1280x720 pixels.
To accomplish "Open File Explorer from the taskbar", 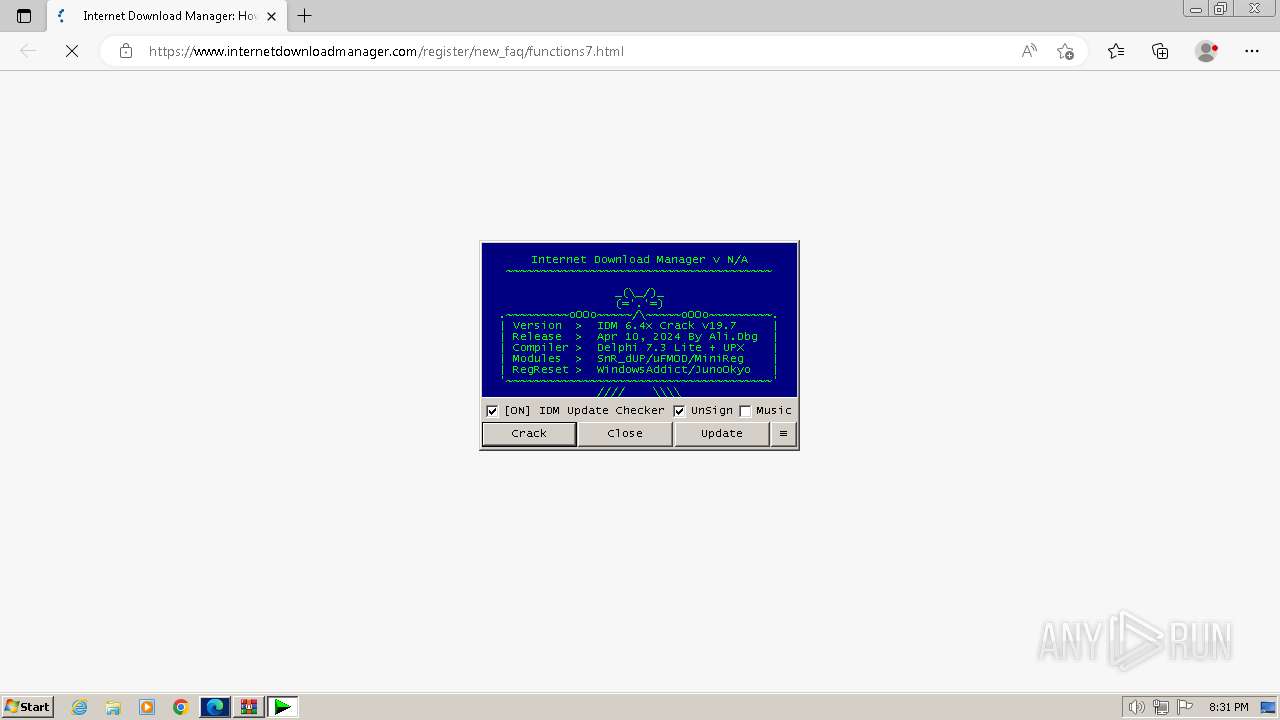I will pyautogui.click(x=113, y=707).
